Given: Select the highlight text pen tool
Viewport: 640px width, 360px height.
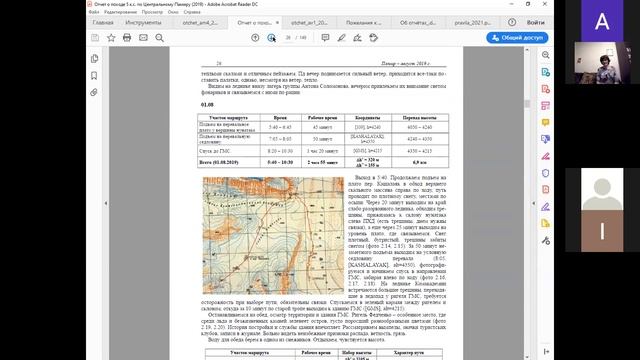Looking at the screenshot, I should 342,38.
